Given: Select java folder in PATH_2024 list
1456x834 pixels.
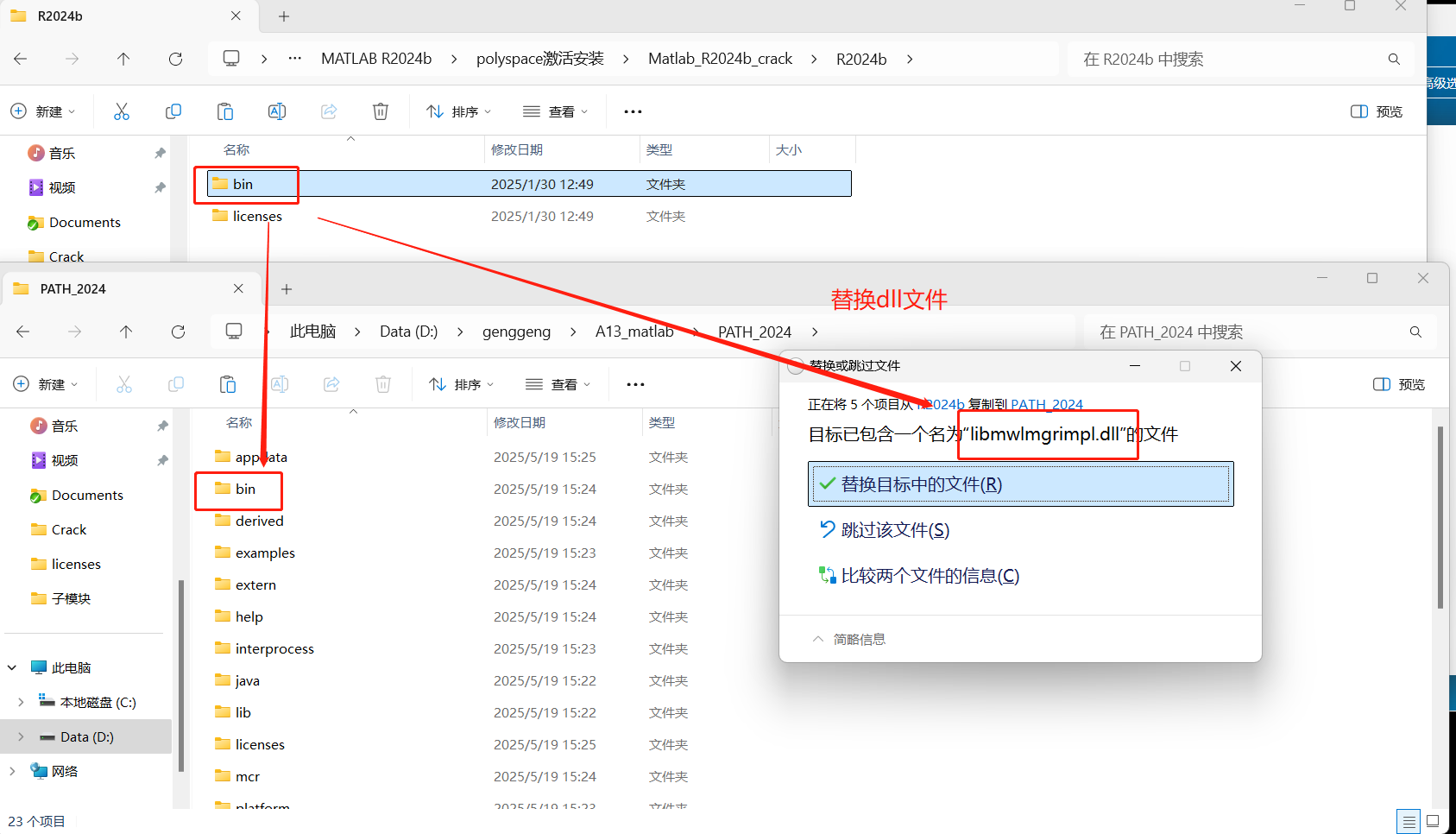Looking at the screenshot, I should pos(247,680).
